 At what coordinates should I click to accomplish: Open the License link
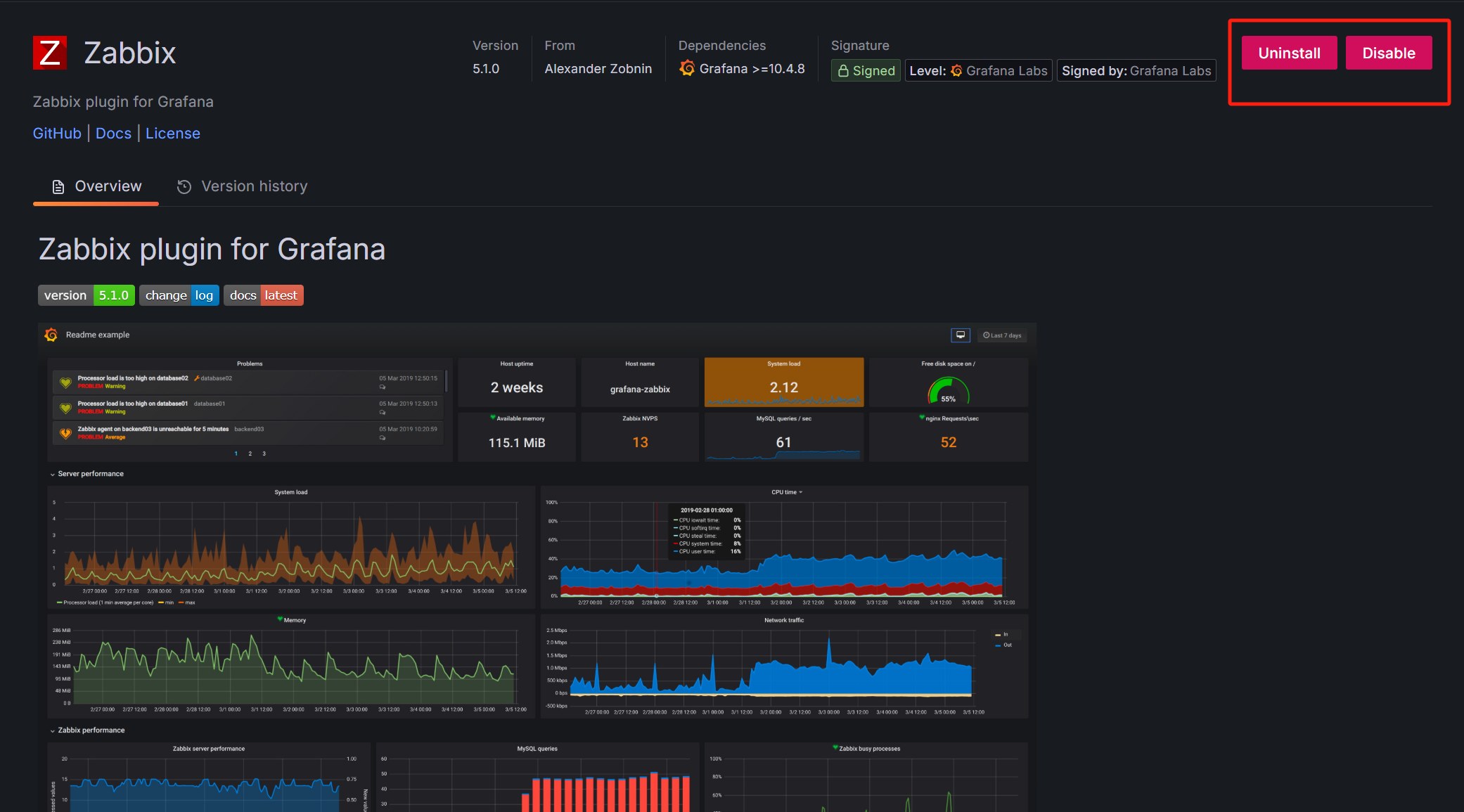[x=173, y=134]
